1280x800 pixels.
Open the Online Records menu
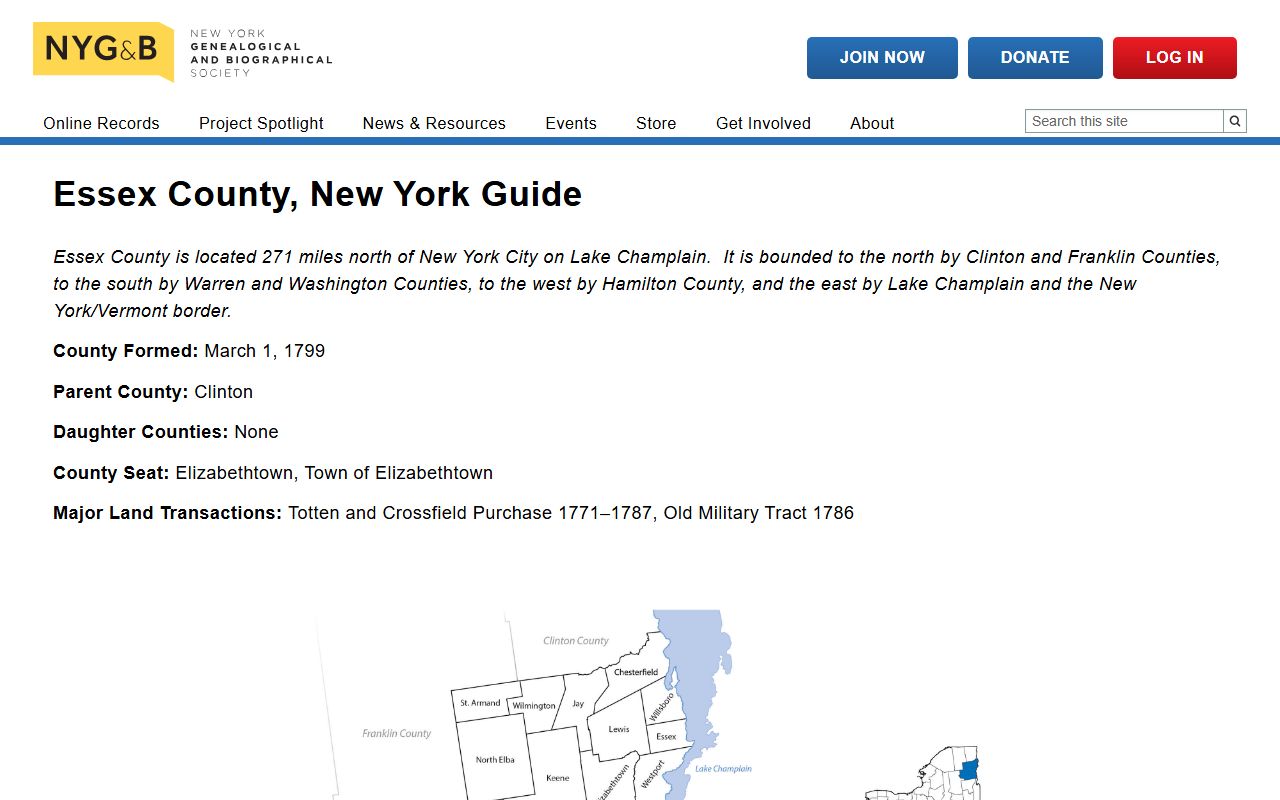[101, 123]
